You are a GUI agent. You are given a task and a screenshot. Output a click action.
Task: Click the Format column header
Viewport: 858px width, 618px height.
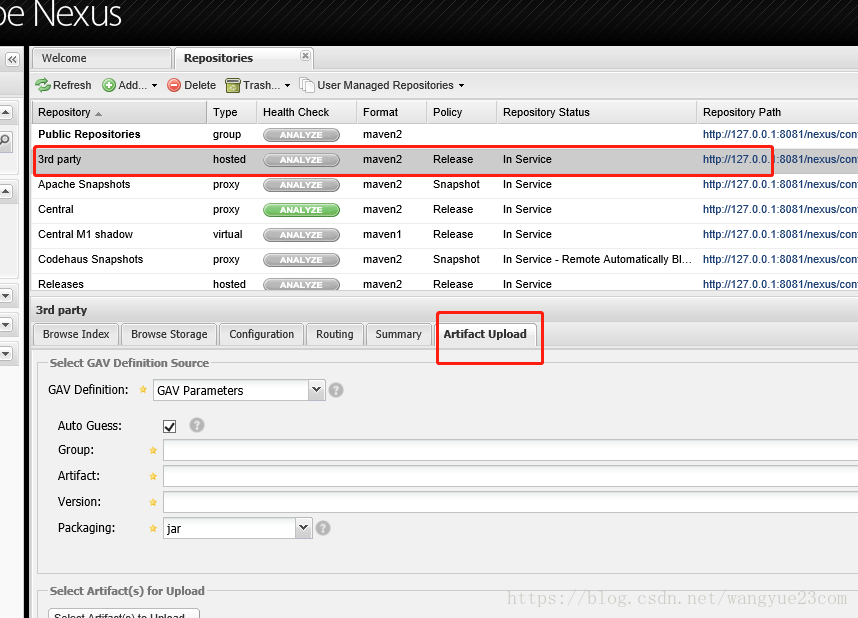(x=392, y=112)
